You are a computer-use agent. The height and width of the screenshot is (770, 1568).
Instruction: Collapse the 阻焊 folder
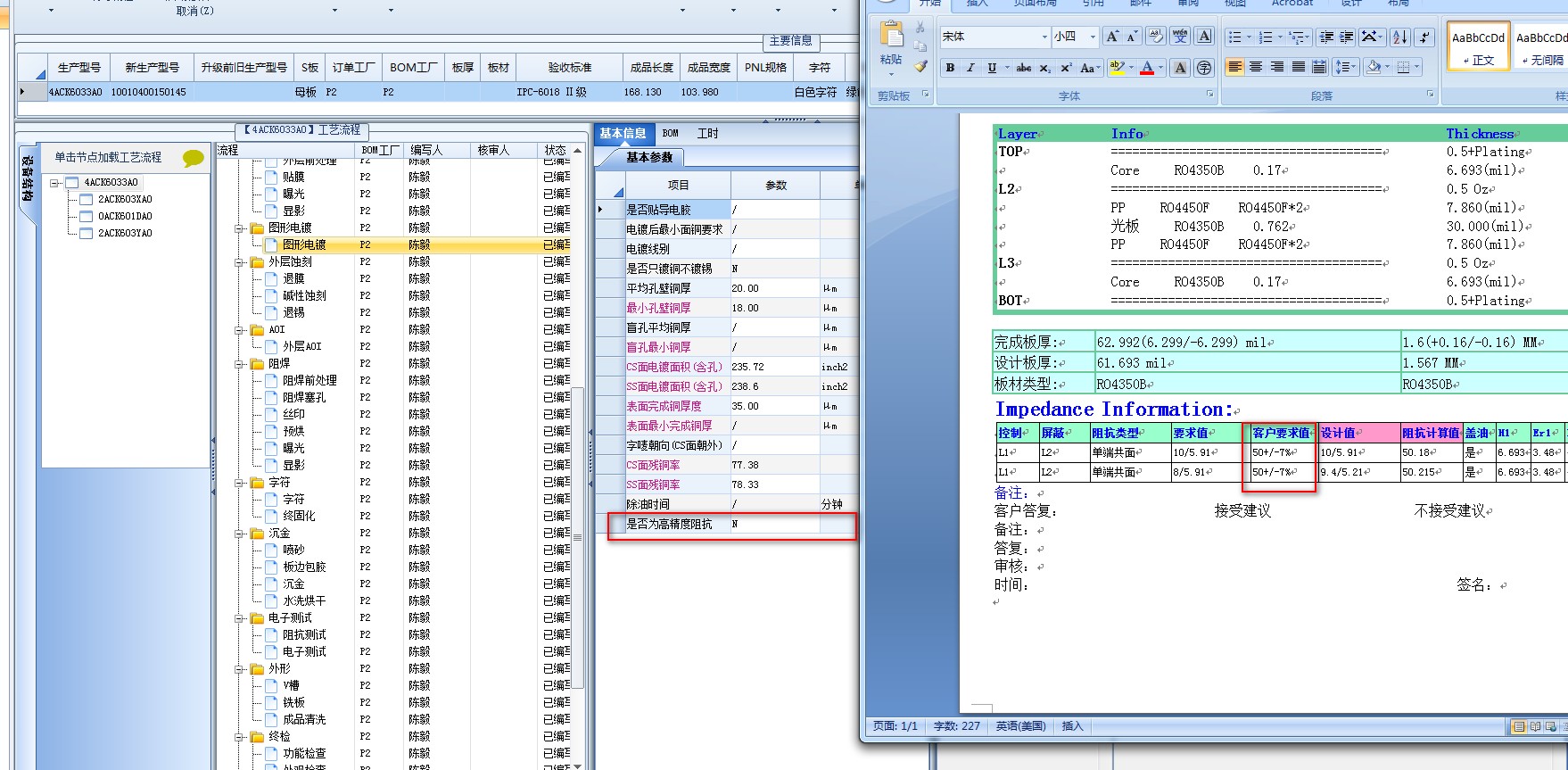point(239,364)
